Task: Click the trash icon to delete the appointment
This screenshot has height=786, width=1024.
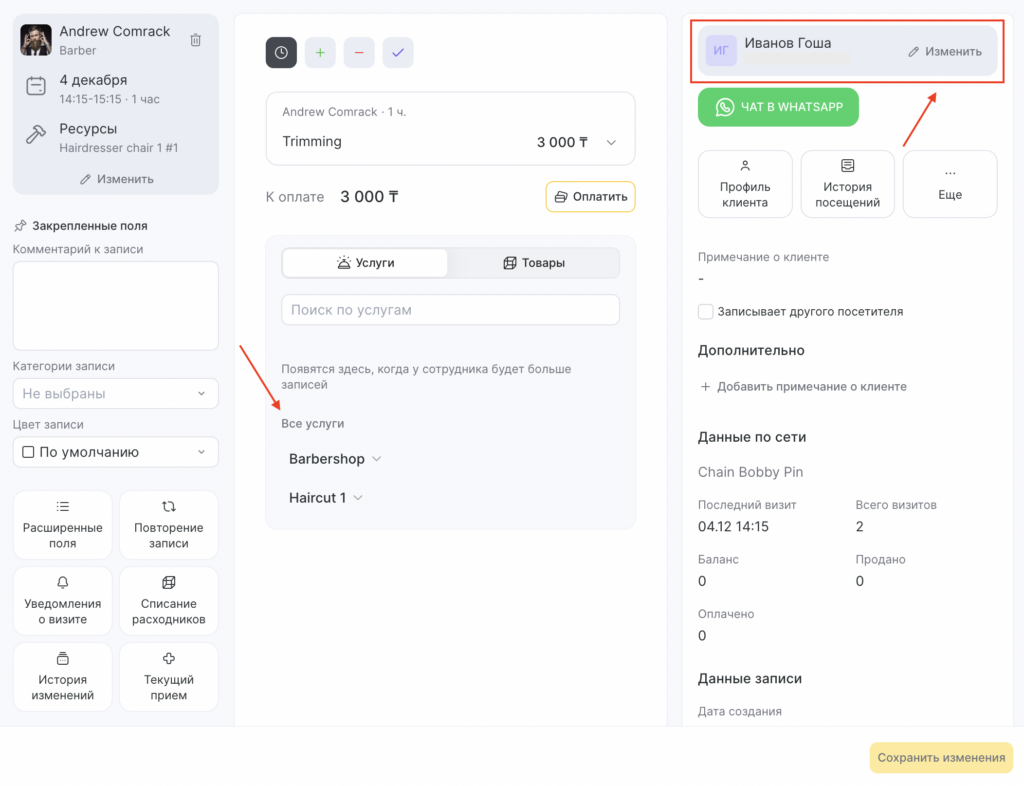Action: [196, 40]
